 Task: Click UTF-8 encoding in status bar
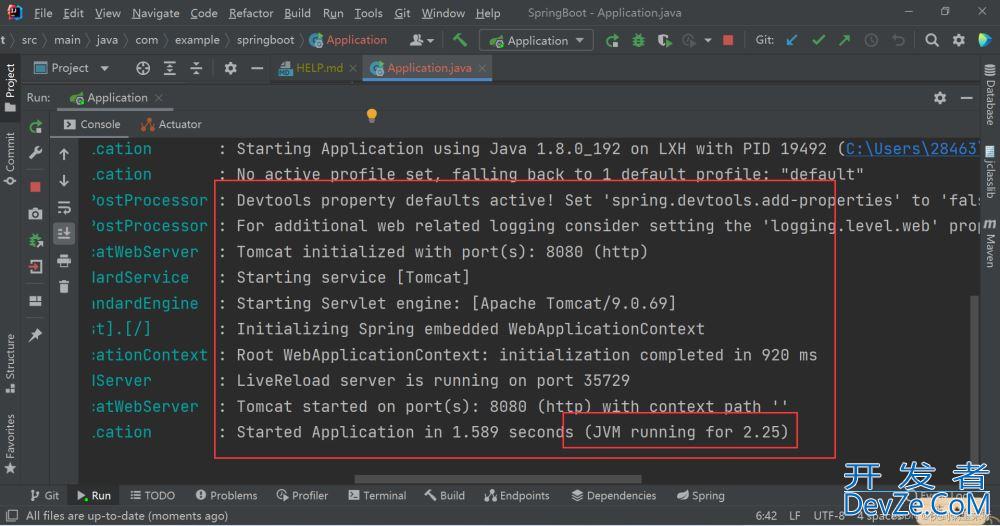tap(829, 515)
